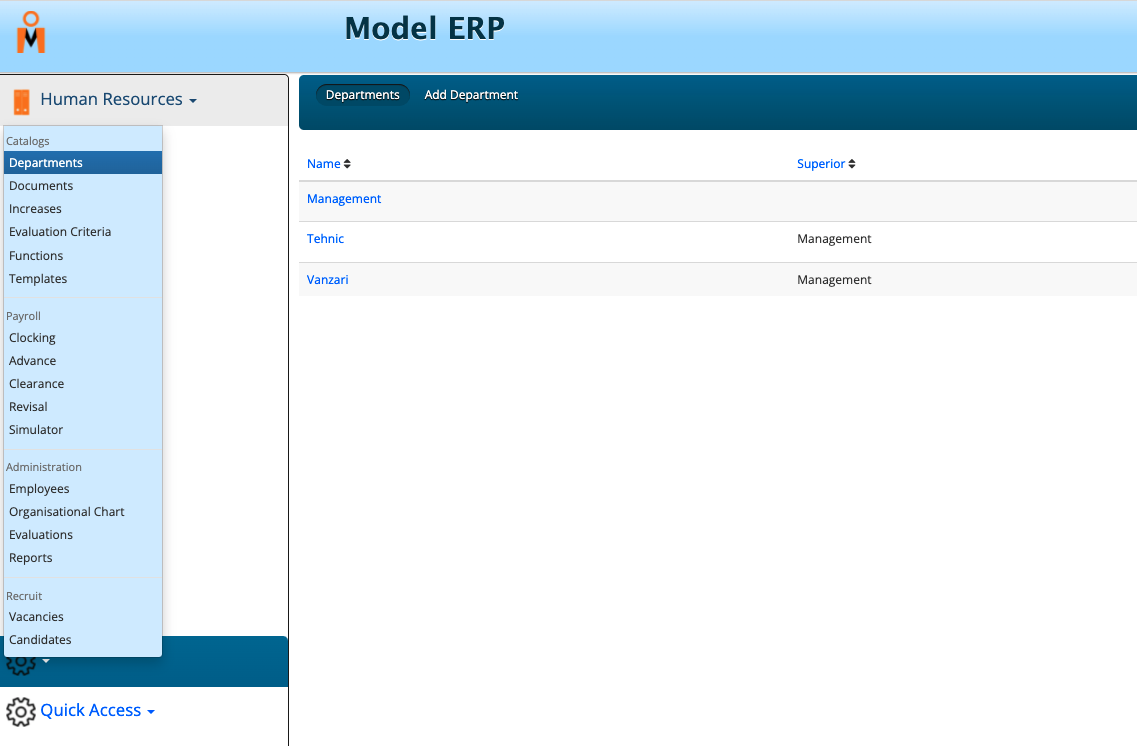
Task: Click the Vanzari department link
Action: point(327,280)
